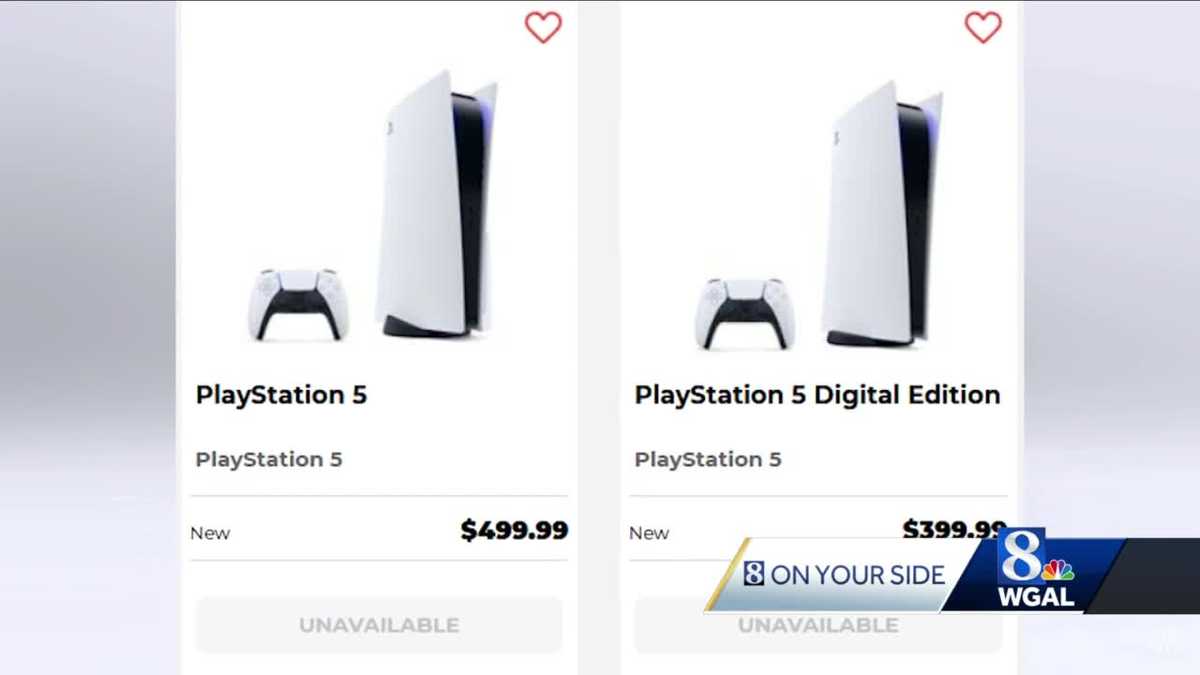Click the heart icon on the PlayStation 5 card
This screenshot has height=675, width=1200.
click(x=543, y=27)
